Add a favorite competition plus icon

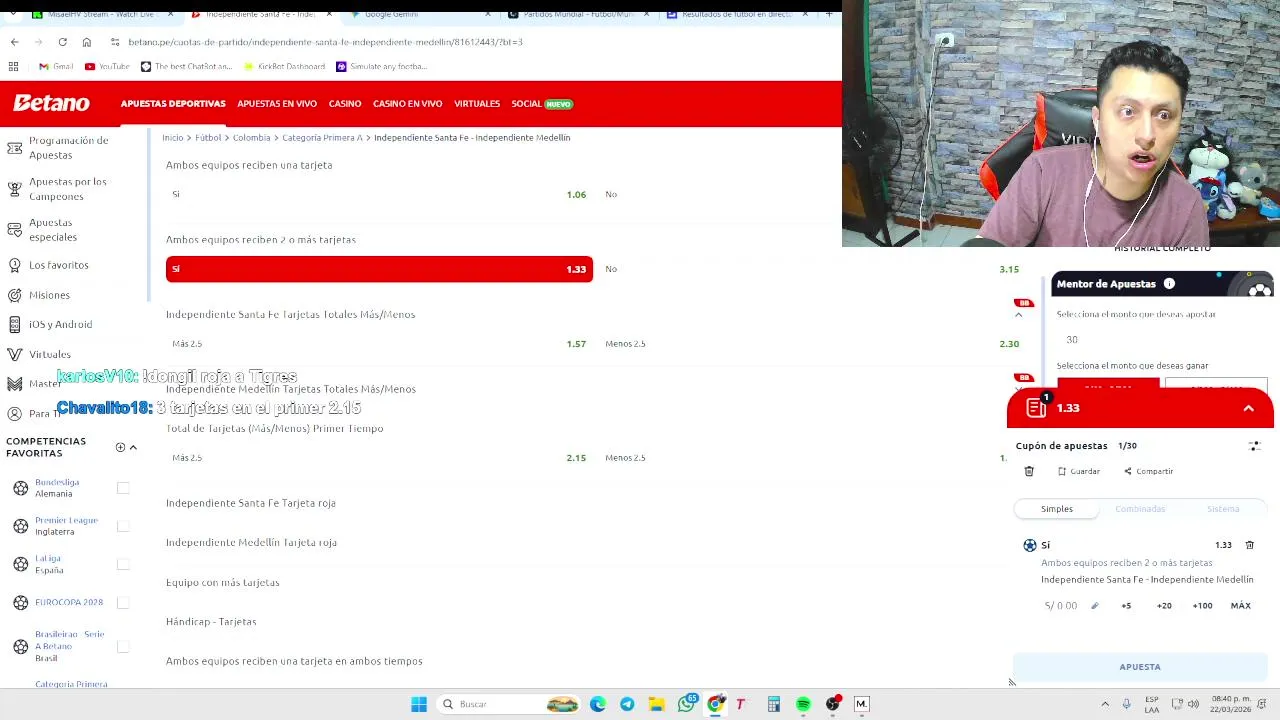(x=120, y=447)
